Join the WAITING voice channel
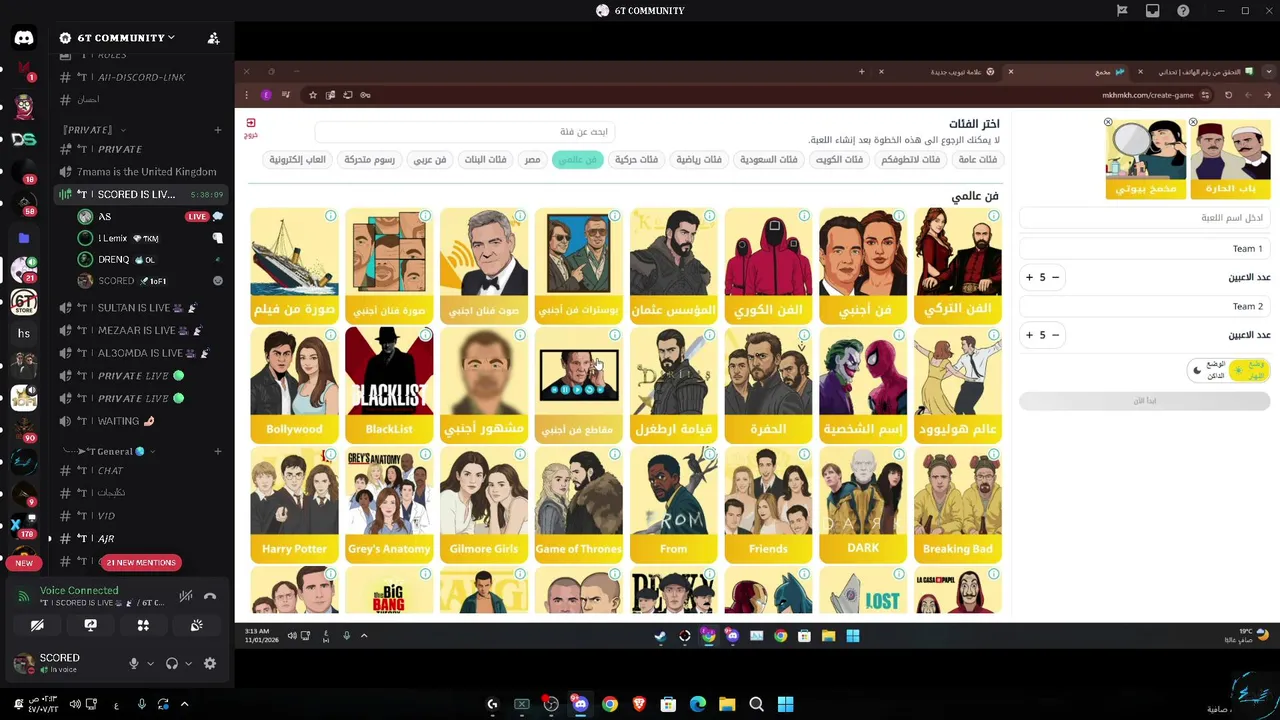 tap(140, 421)
